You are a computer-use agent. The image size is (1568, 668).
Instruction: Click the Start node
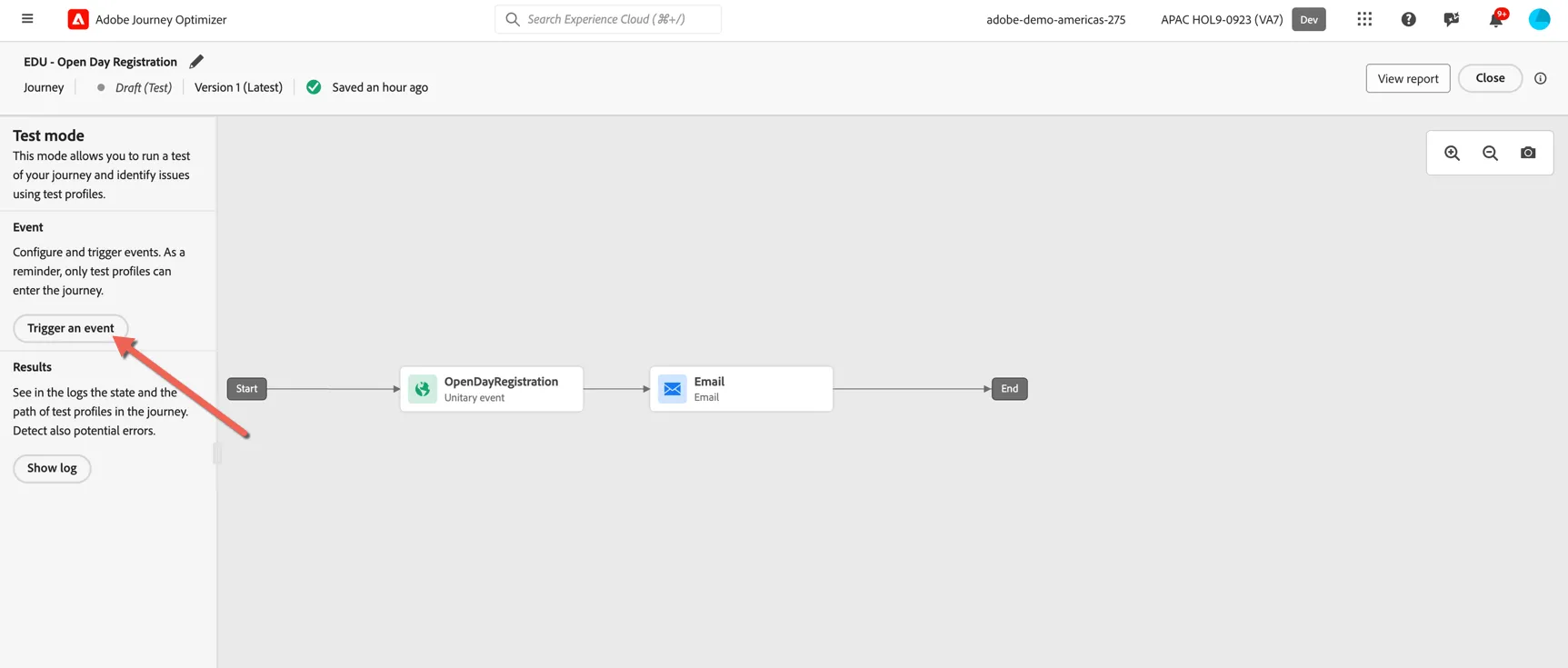[246, 389]
